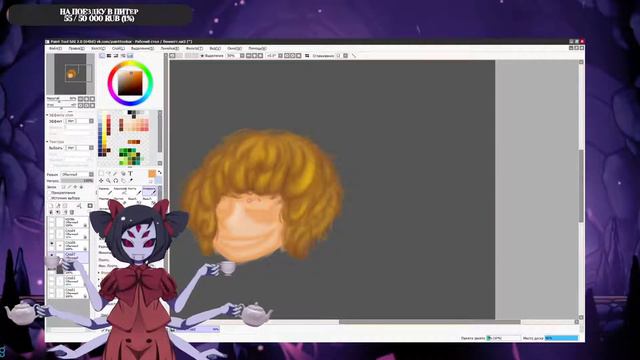Image resolution: width=640 pixels, height=360 pixels.
Task: Choose the Кисть brush tool
Action: (x=135, y=191)
